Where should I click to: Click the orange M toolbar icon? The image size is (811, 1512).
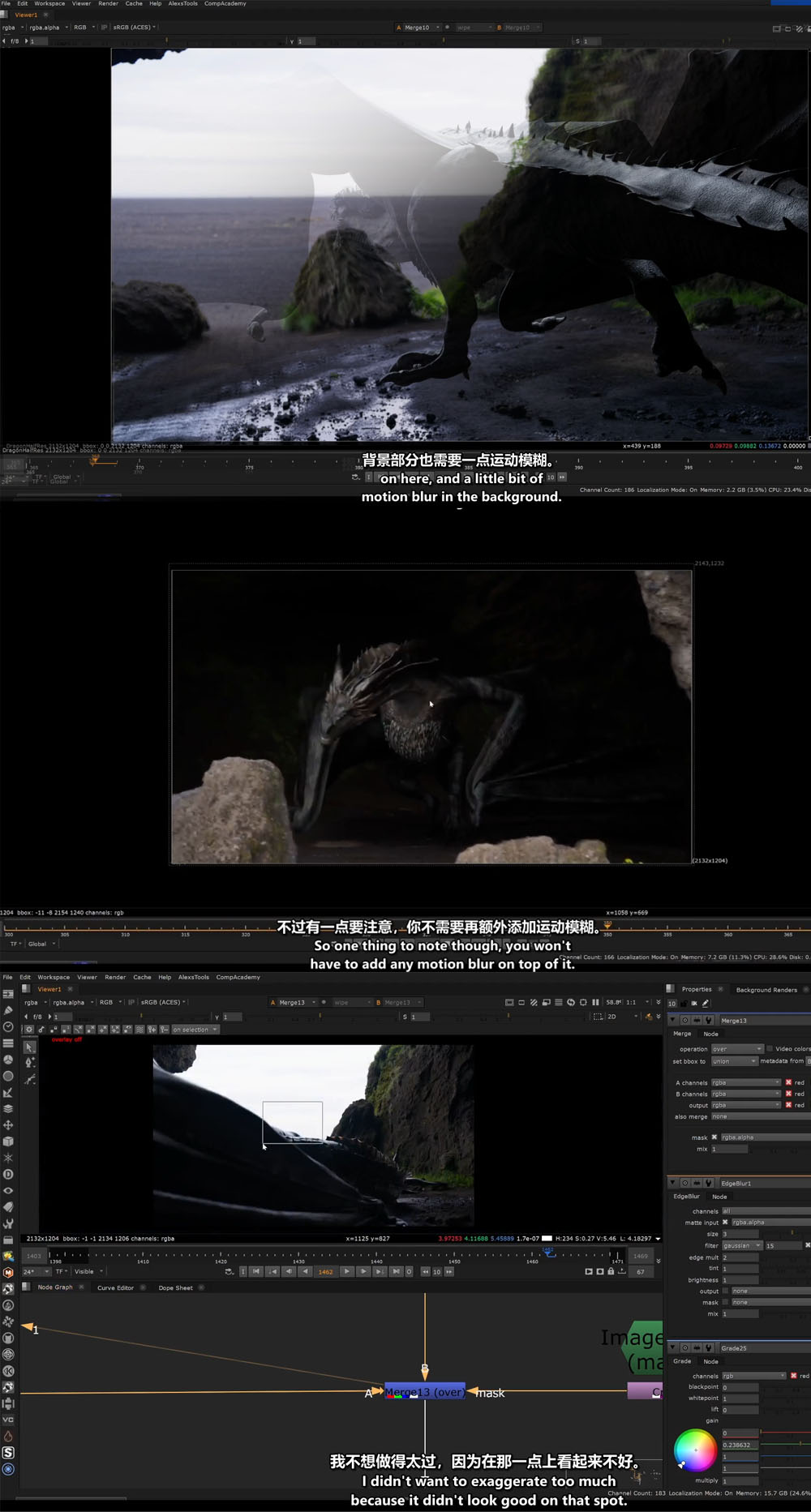click(8, 1273)
